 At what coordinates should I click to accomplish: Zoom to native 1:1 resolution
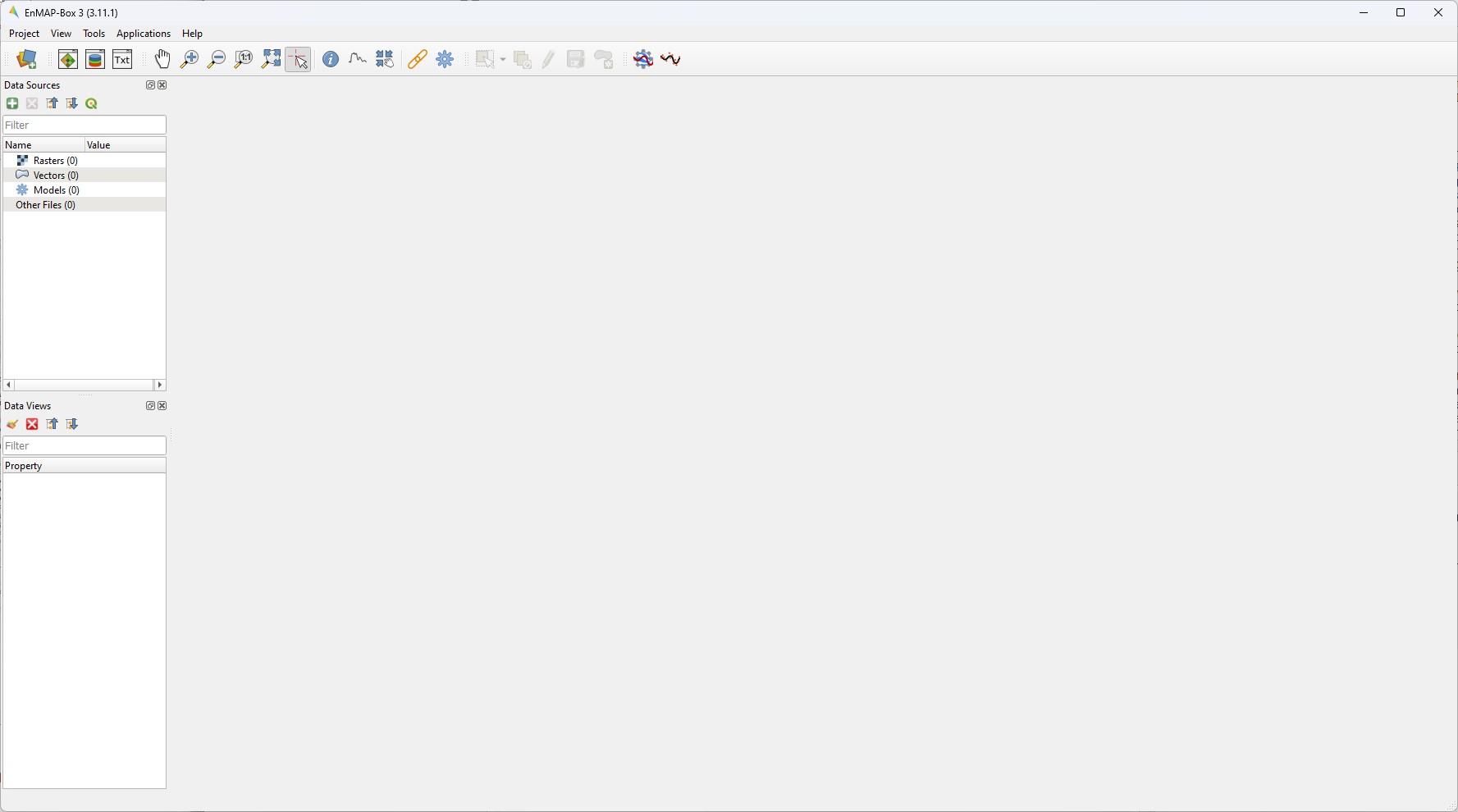pyautogui.click(x=244, y=59)
